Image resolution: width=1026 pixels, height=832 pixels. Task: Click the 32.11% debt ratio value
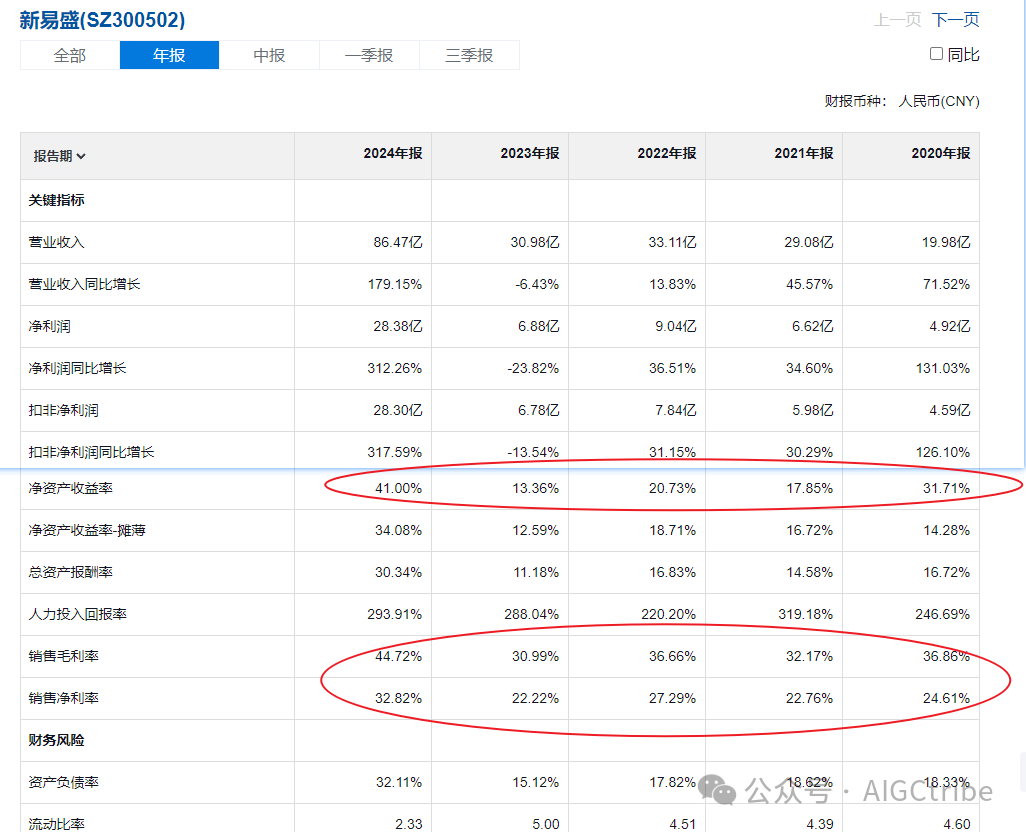click(399, 782)
